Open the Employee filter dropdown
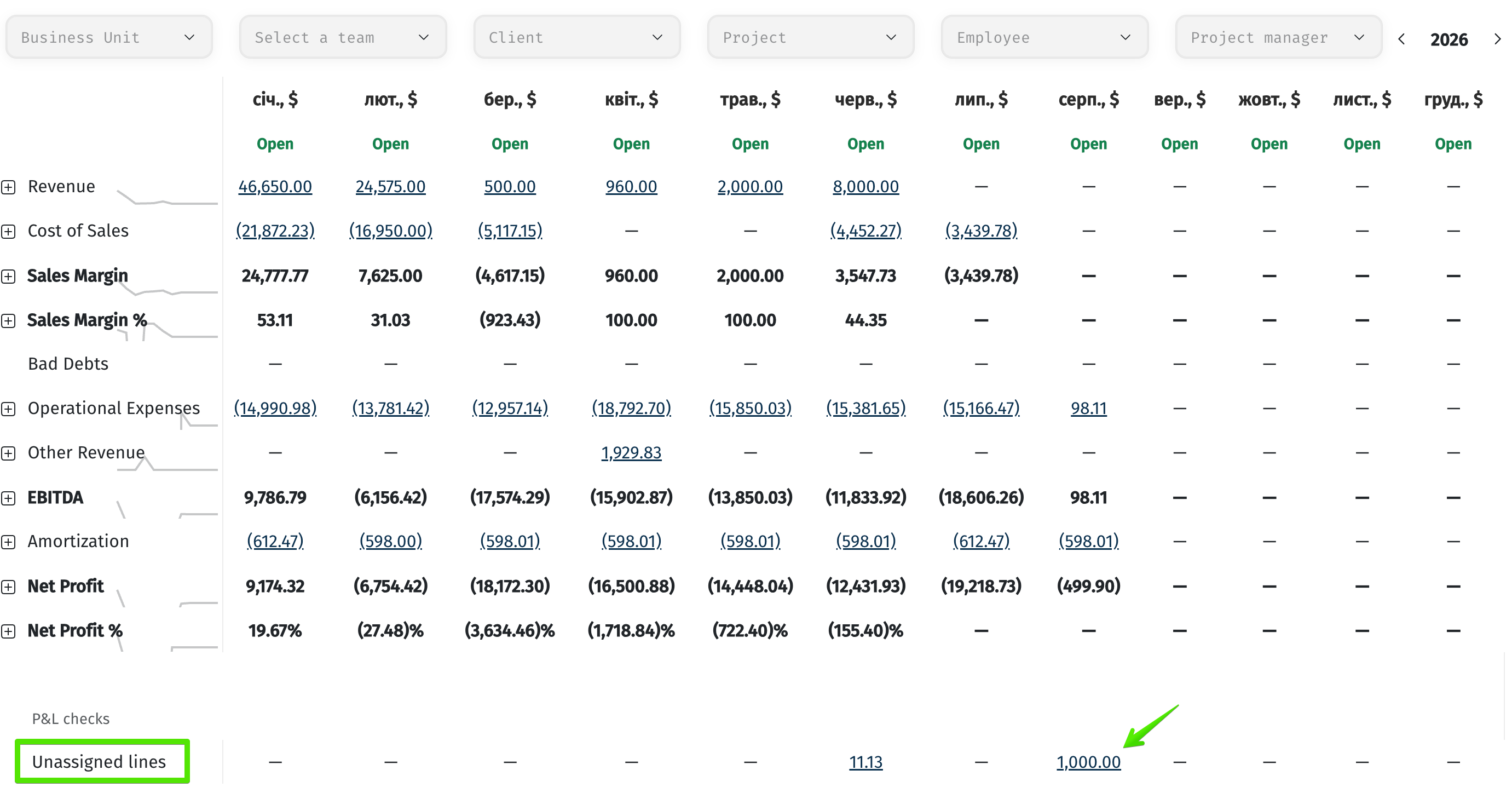1512x793 pixels. (1044, 37)
